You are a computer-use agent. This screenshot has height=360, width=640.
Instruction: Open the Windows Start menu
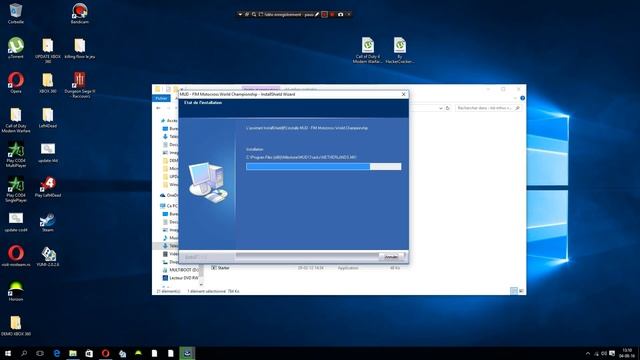(x=8, y=353)
